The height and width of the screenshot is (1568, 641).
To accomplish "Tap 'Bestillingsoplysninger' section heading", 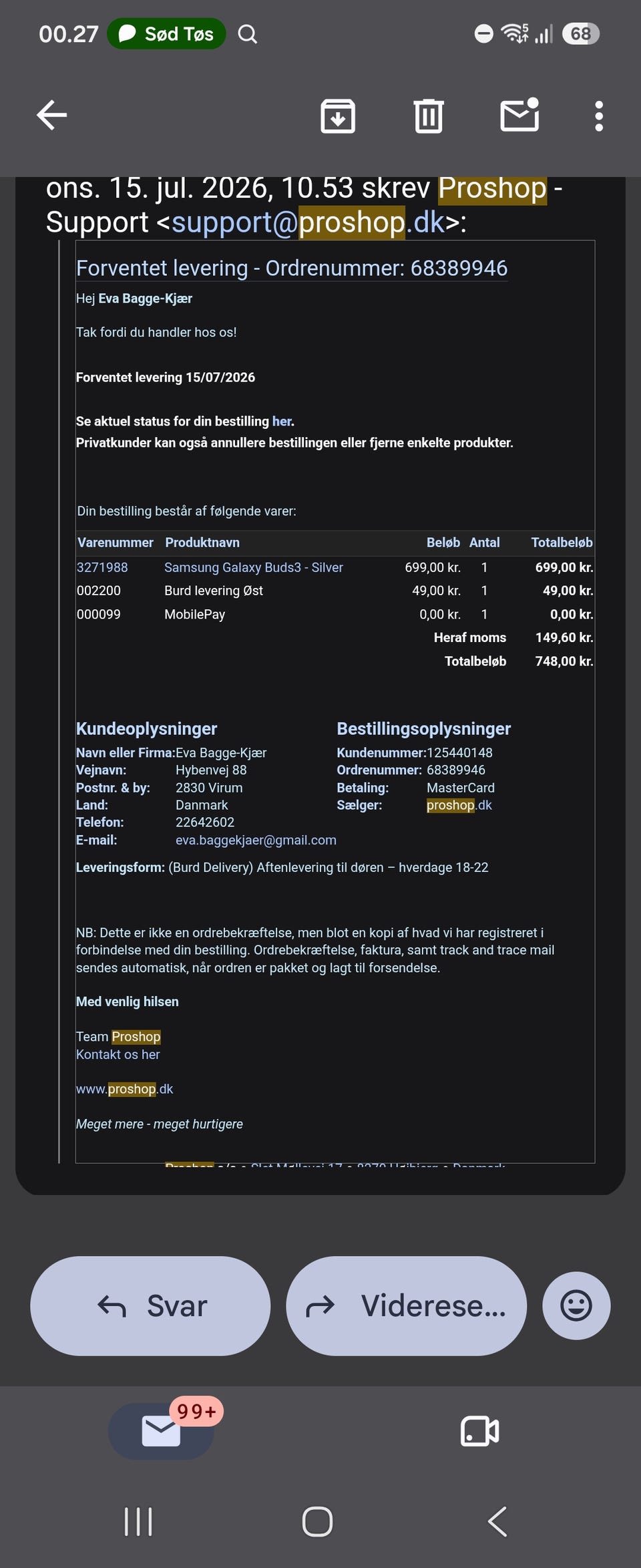I will pyautogui.click(x=423, y=728).
